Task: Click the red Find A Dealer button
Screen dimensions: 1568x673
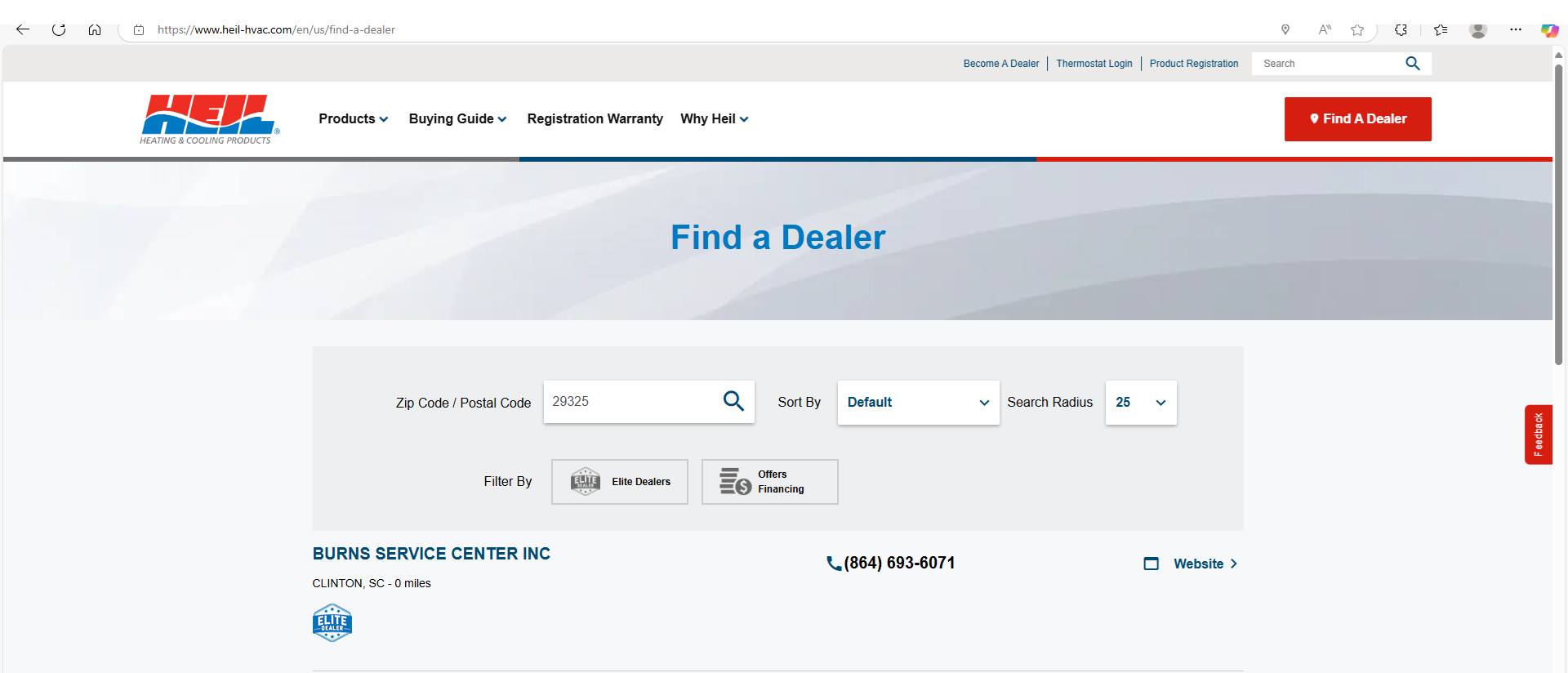Action: (x=1358, y=119)
